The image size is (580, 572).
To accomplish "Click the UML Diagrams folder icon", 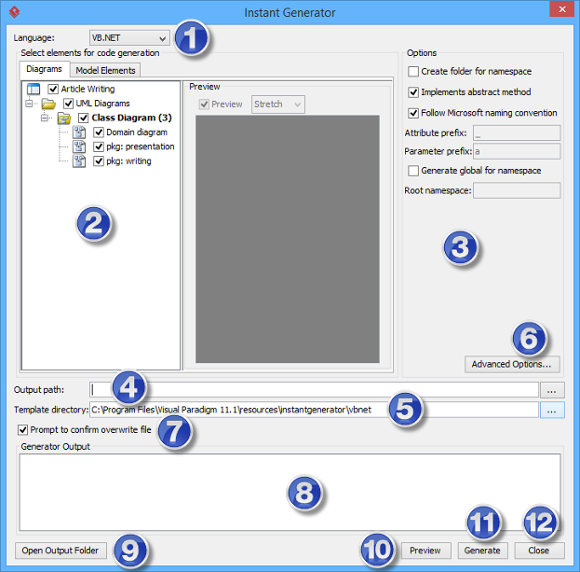I will (x=48, y=104).
